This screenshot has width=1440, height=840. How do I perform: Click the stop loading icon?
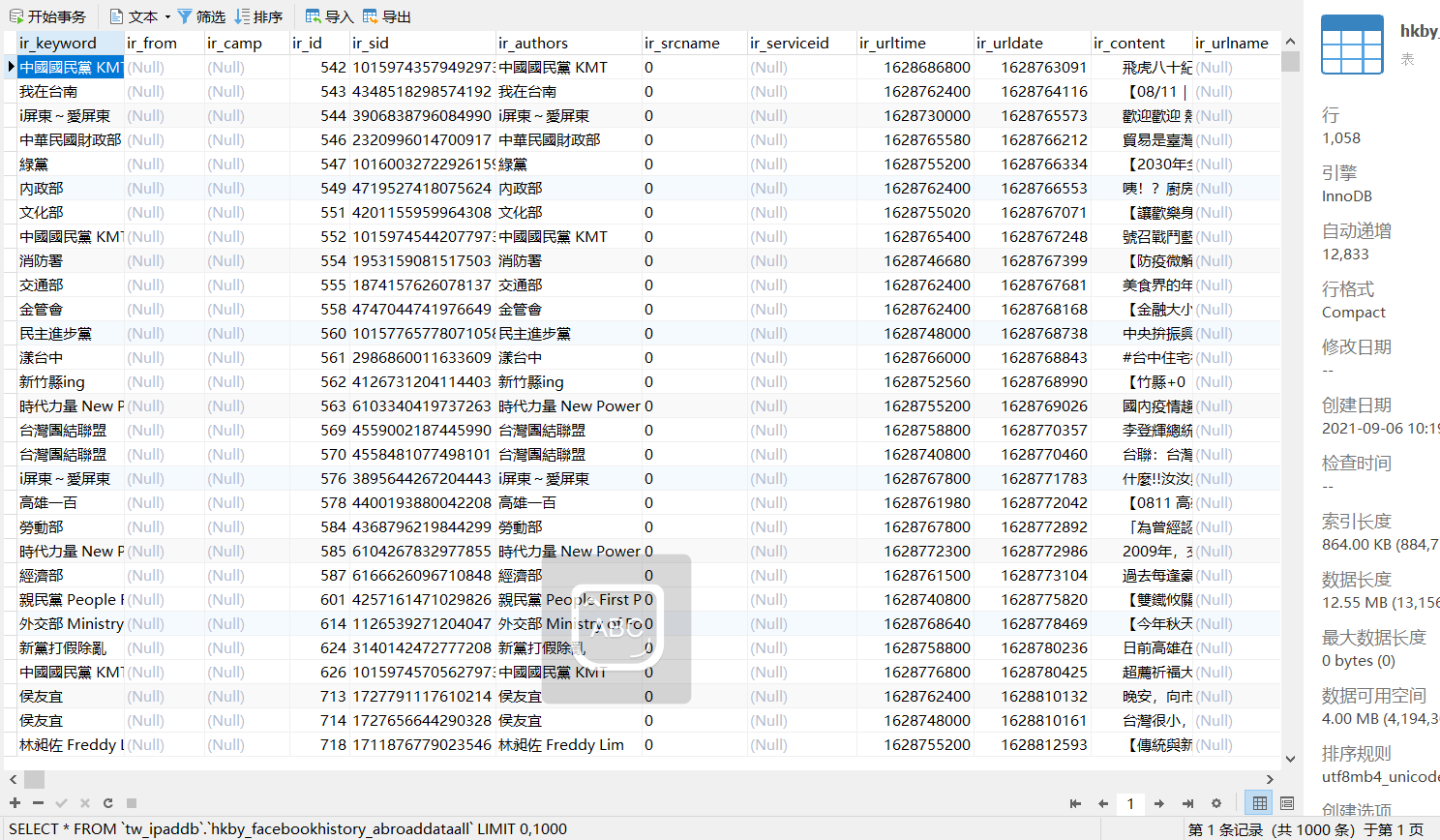[x=132, y=803]
